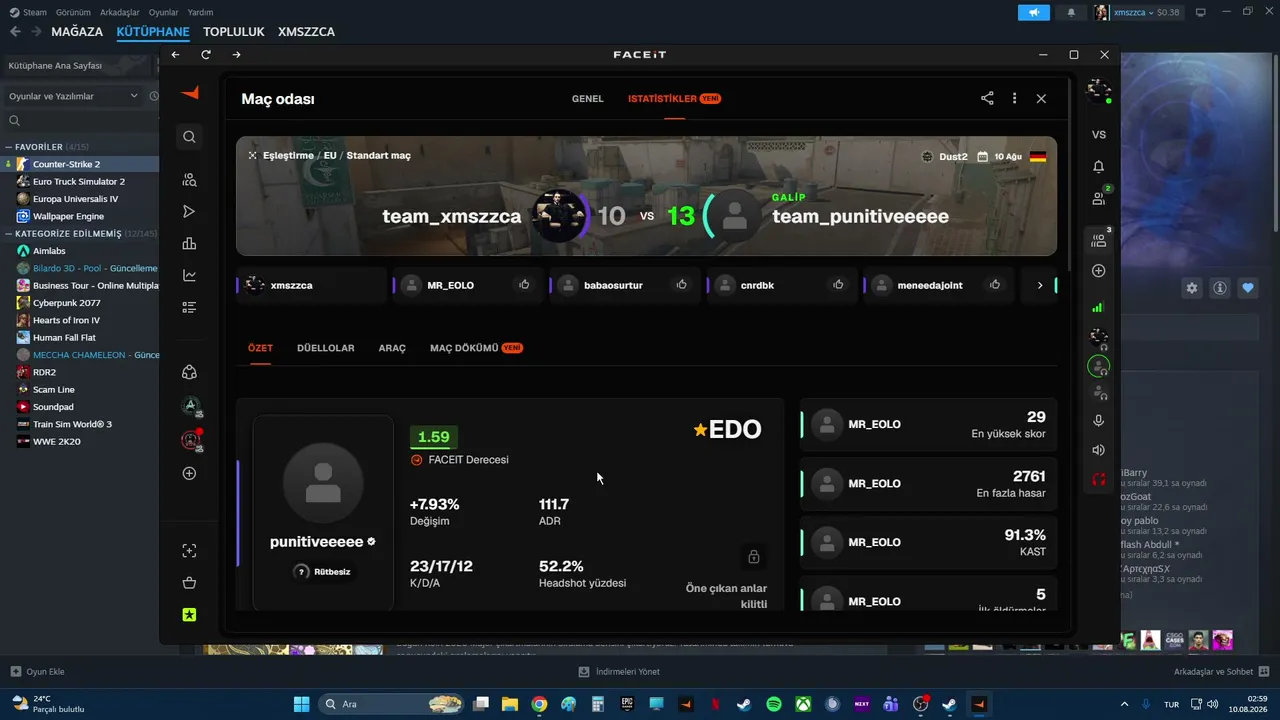
Task: Switch to the GENEL tab
Action: 588,99
